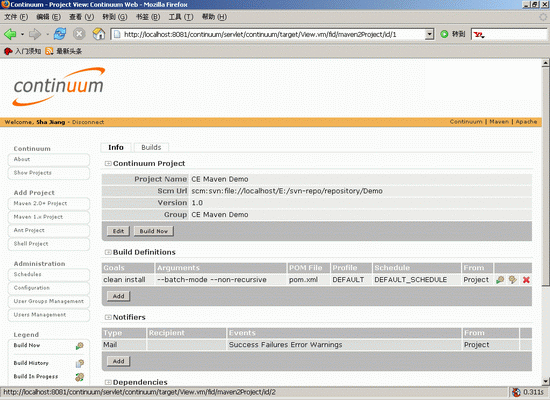The height and width of the screenshot is (400, 550).
Task: Delete the clean install build definition
Action: [x=526, y=280]
